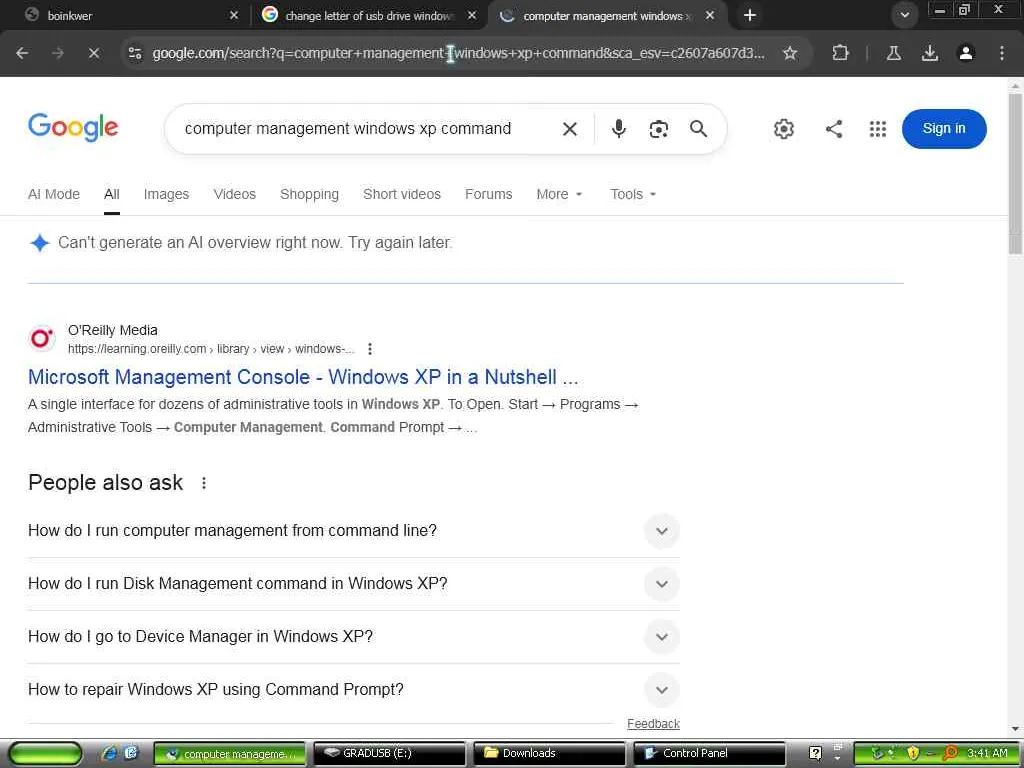Open GRADUSB (E:) taskbar window

(x=390, y=753)
